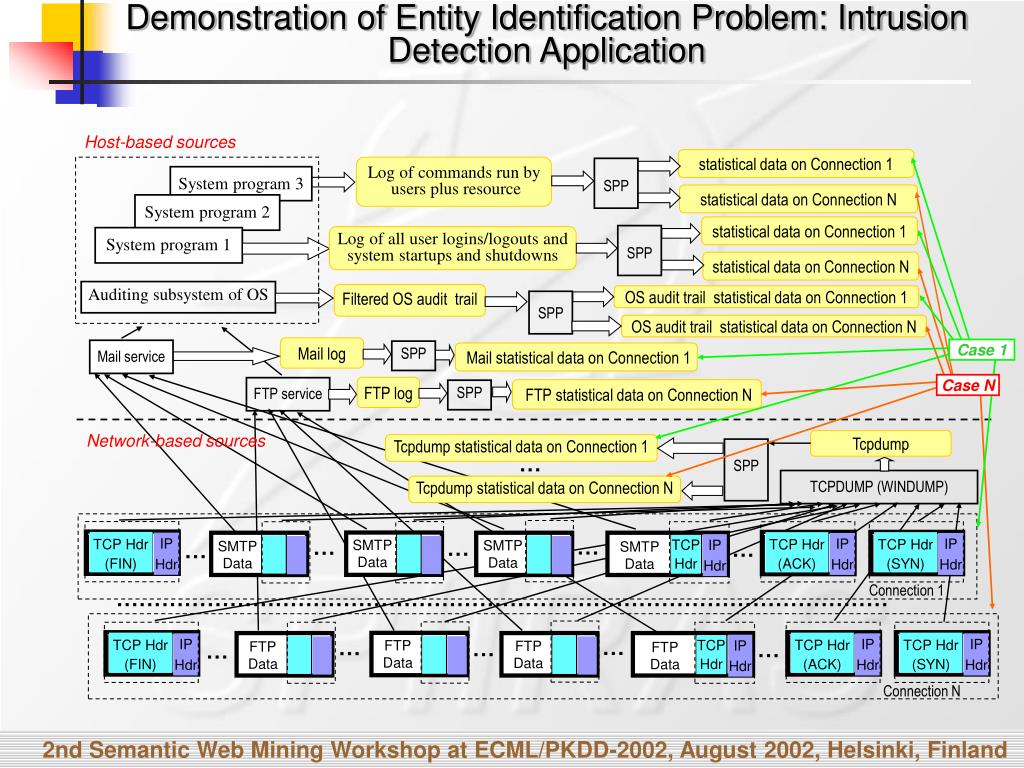The height and width of the screenshot is (768, 1024).
Task: Click the green 'Case 1' label
Action: (981, 350)
